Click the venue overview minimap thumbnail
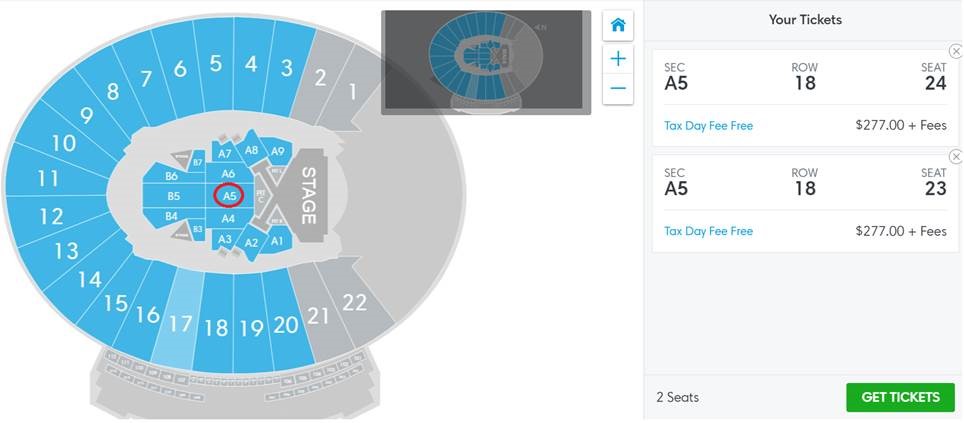Image resolution: width=964 pixels, height=423 pixels. (x=486, y=61)
